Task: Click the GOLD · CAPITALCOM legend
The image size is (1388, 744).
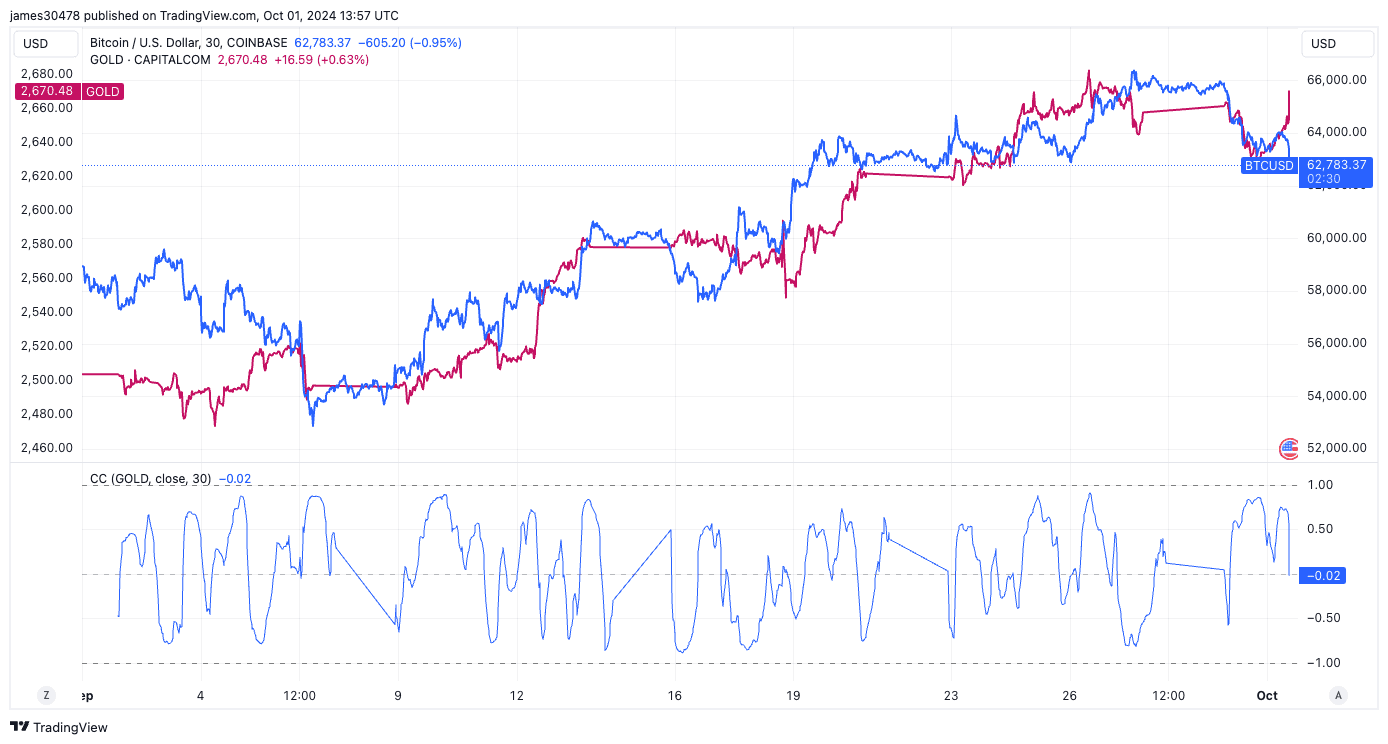Action: point(150,60)
